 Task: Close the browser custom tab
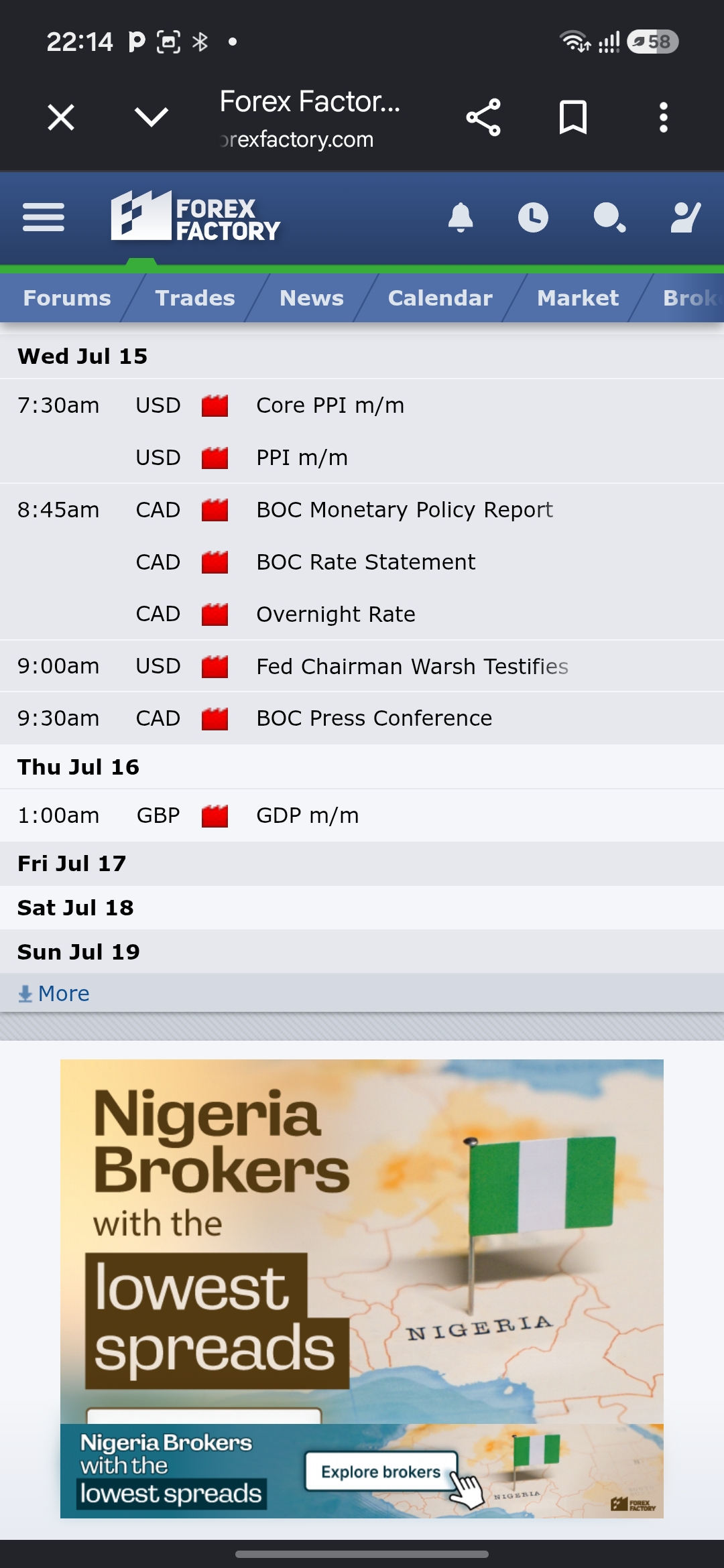pos(61,117)
